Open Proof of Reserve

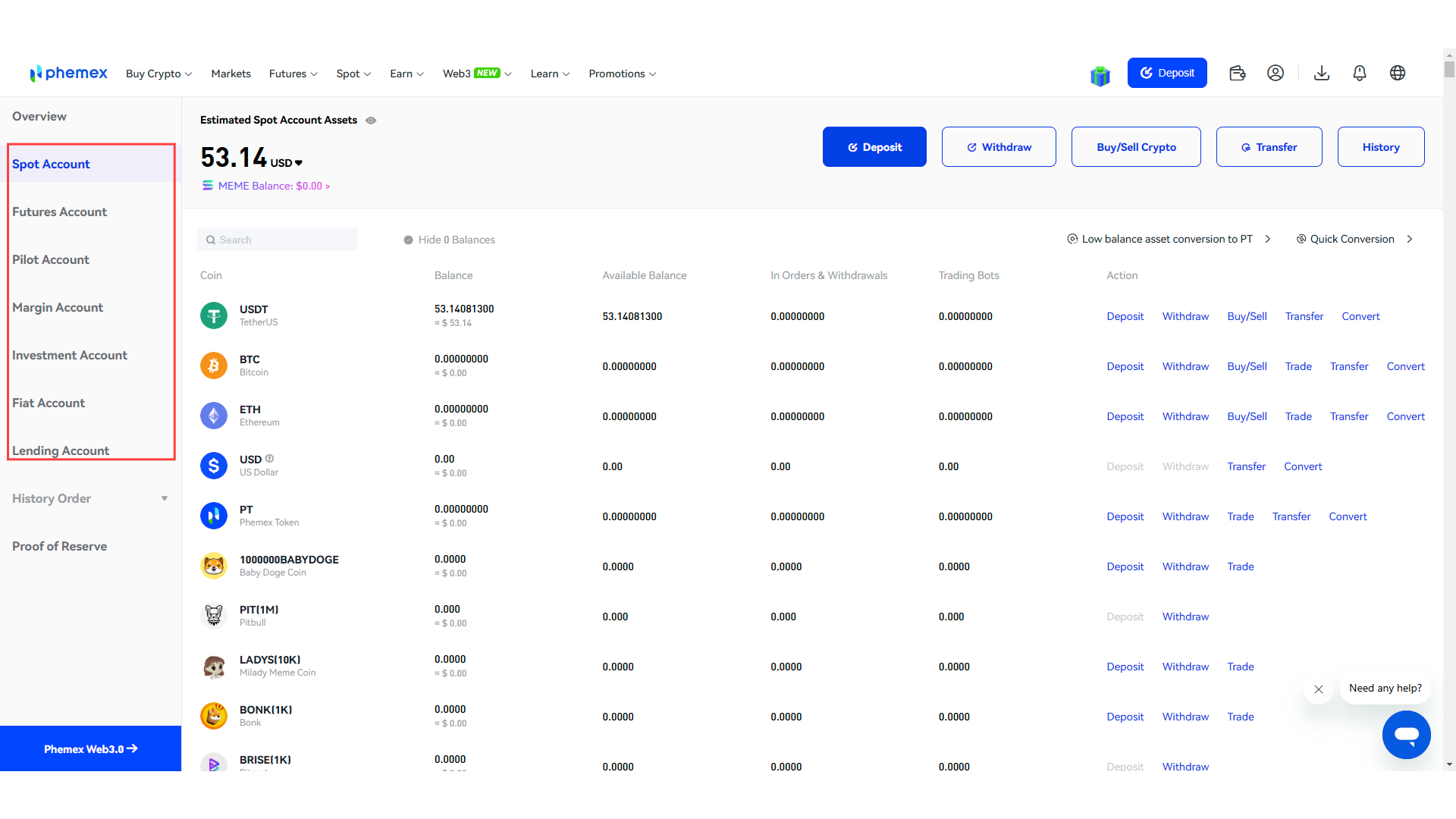point(59,546)
